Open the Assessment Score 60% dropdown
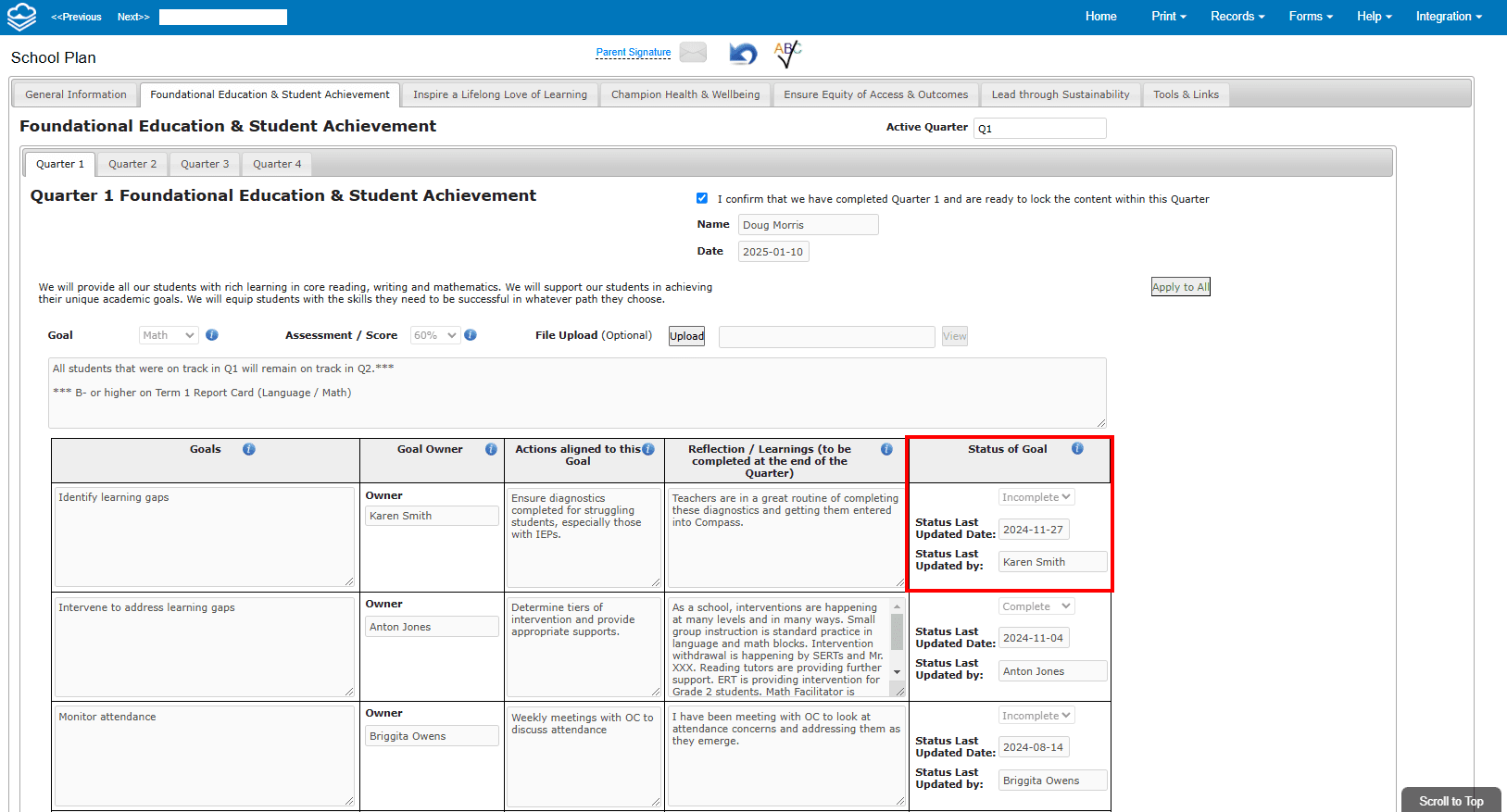Image resolution: width=1507 pixels, height=812 pixels. pyautogui.click(x=435, y=335)
